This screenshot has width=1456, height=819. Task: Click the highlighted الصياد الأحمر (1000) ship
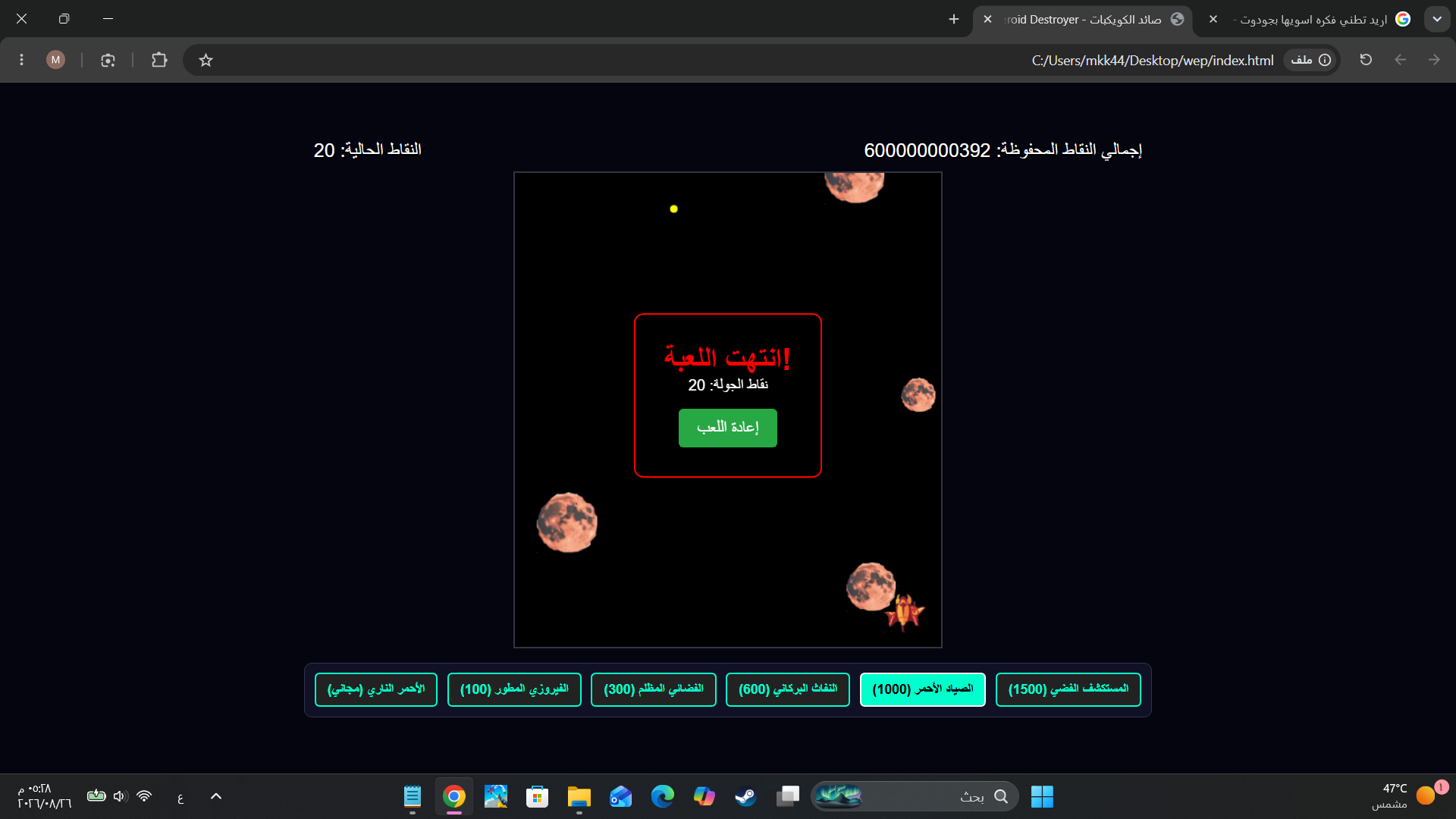tap(923, 689)
